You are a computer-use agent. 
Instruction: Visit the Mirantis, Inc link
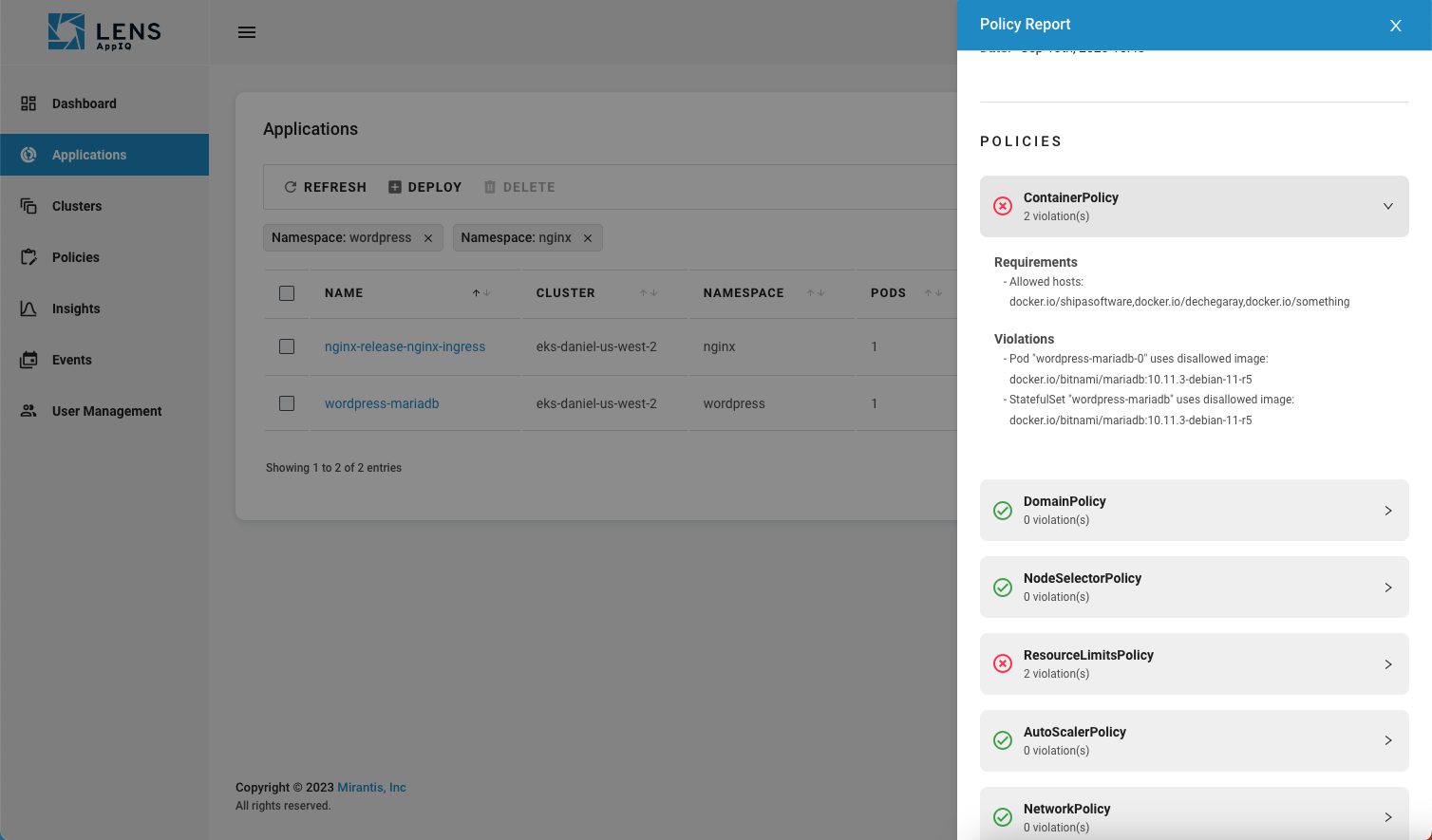[x=371, y=788]
